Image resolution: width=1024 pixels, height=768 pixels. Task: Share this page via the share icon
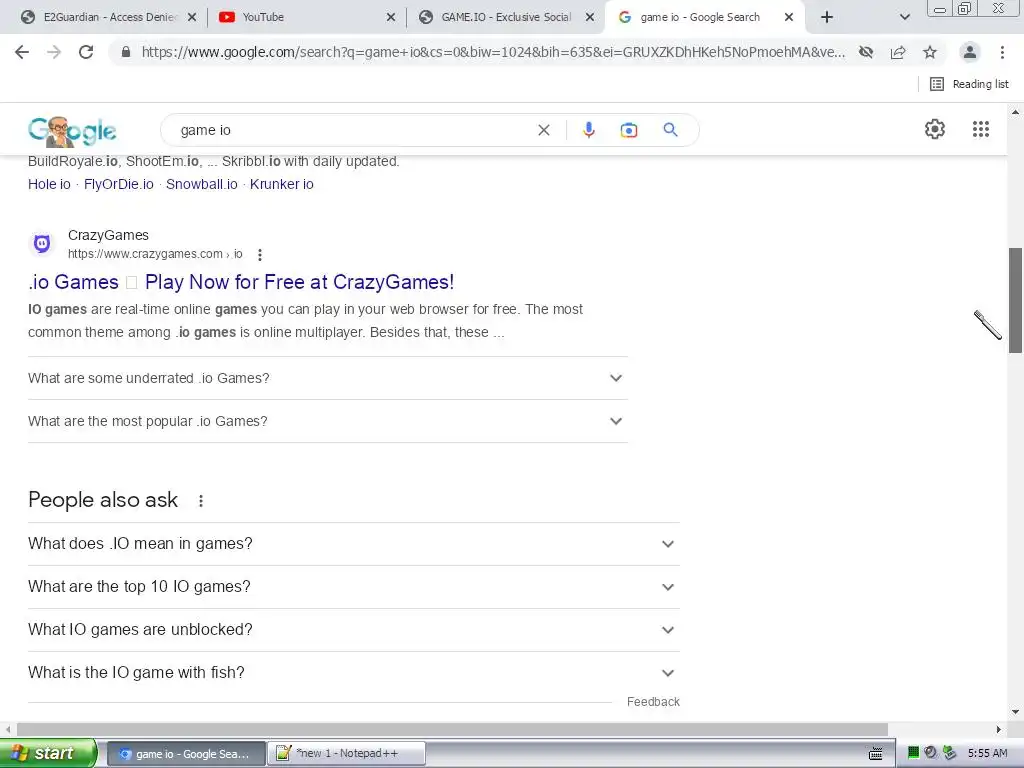pyautogui.click(x=898, y=52)
